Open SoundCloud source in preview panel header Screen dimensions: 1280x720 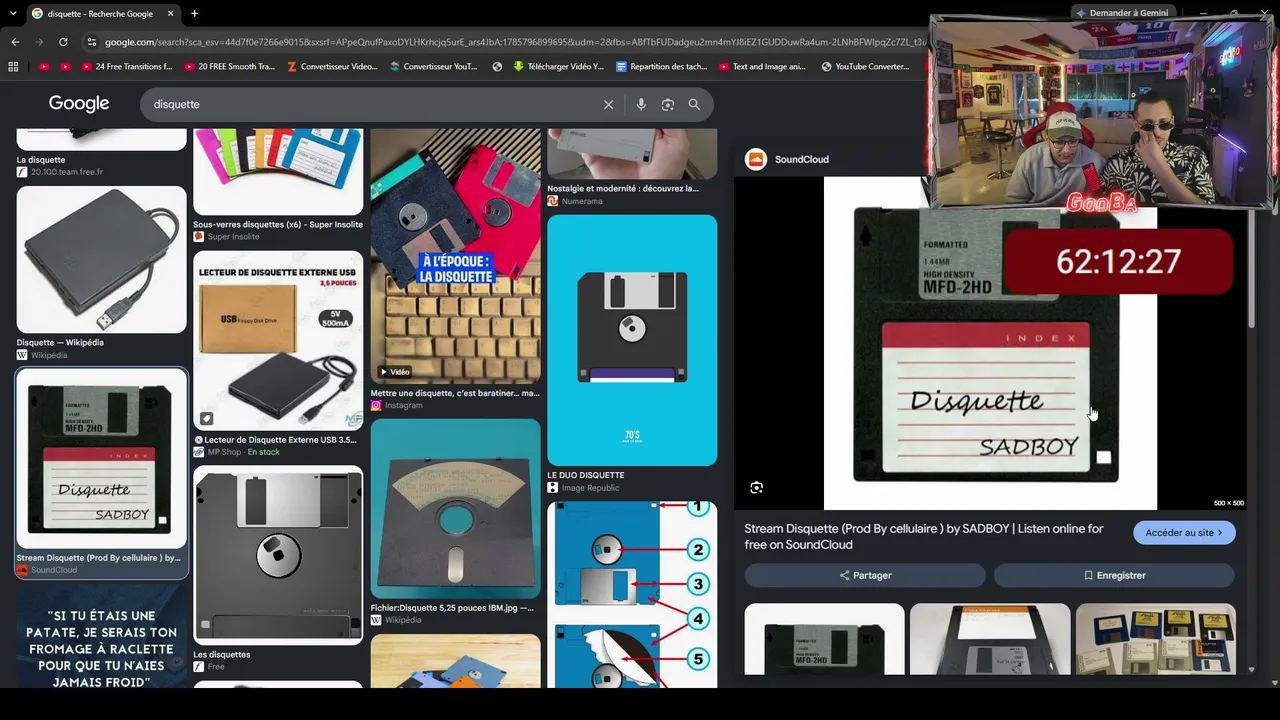coord(787,159)
